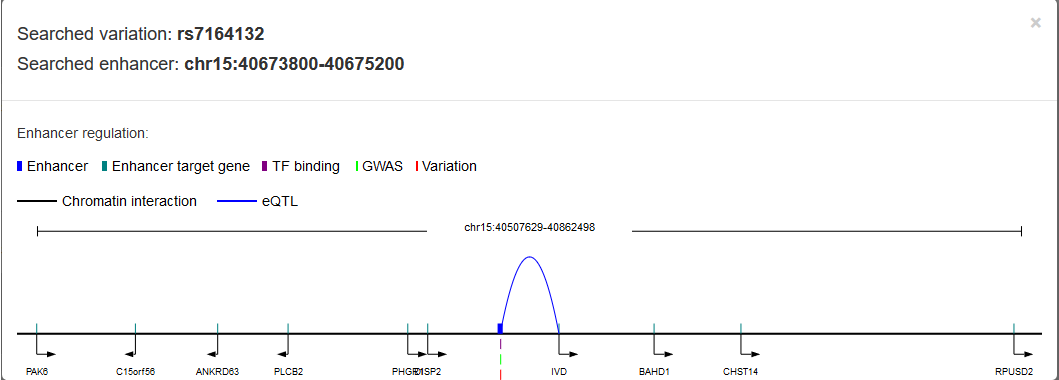
Task: Click the Enhancer target gene legend entry
Action: point(176,166)
